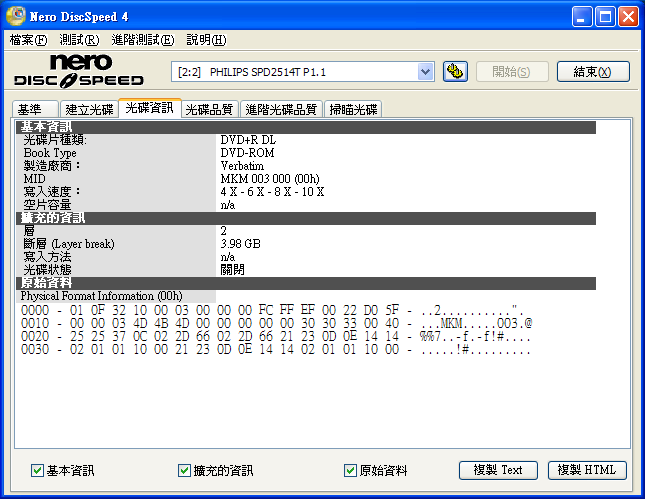
Task: Toggle the 原始資料 checkbox
Action: [x=350, y=470]
